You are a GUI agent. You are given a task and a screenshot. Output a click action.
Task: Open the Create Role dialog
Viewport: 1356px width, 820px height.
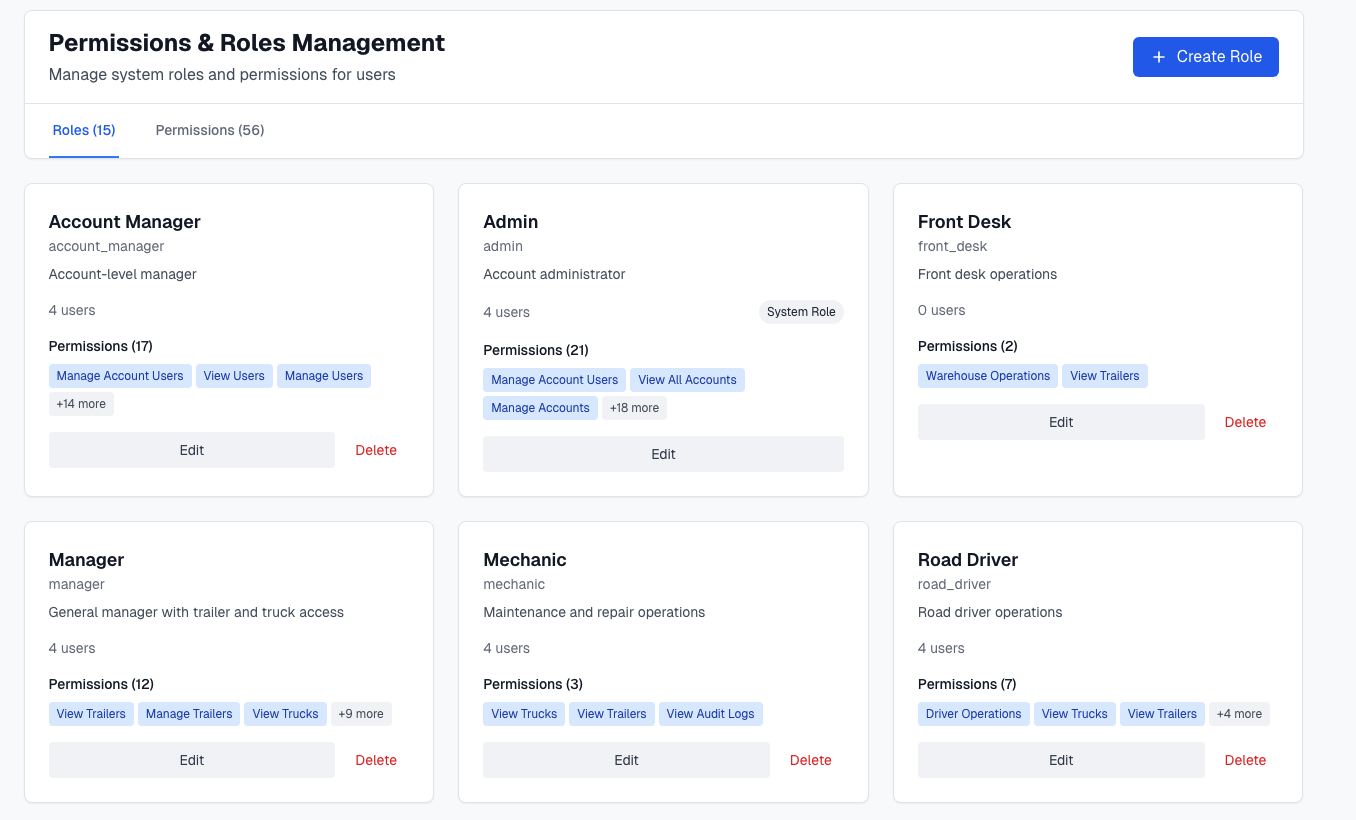[x=1205, y=57]
